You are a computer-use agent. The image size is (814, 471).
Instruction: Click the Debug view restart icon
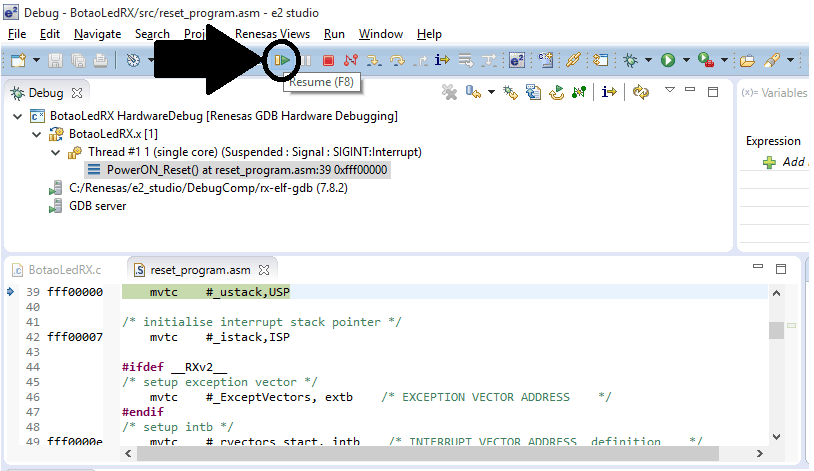coord(557,93)
